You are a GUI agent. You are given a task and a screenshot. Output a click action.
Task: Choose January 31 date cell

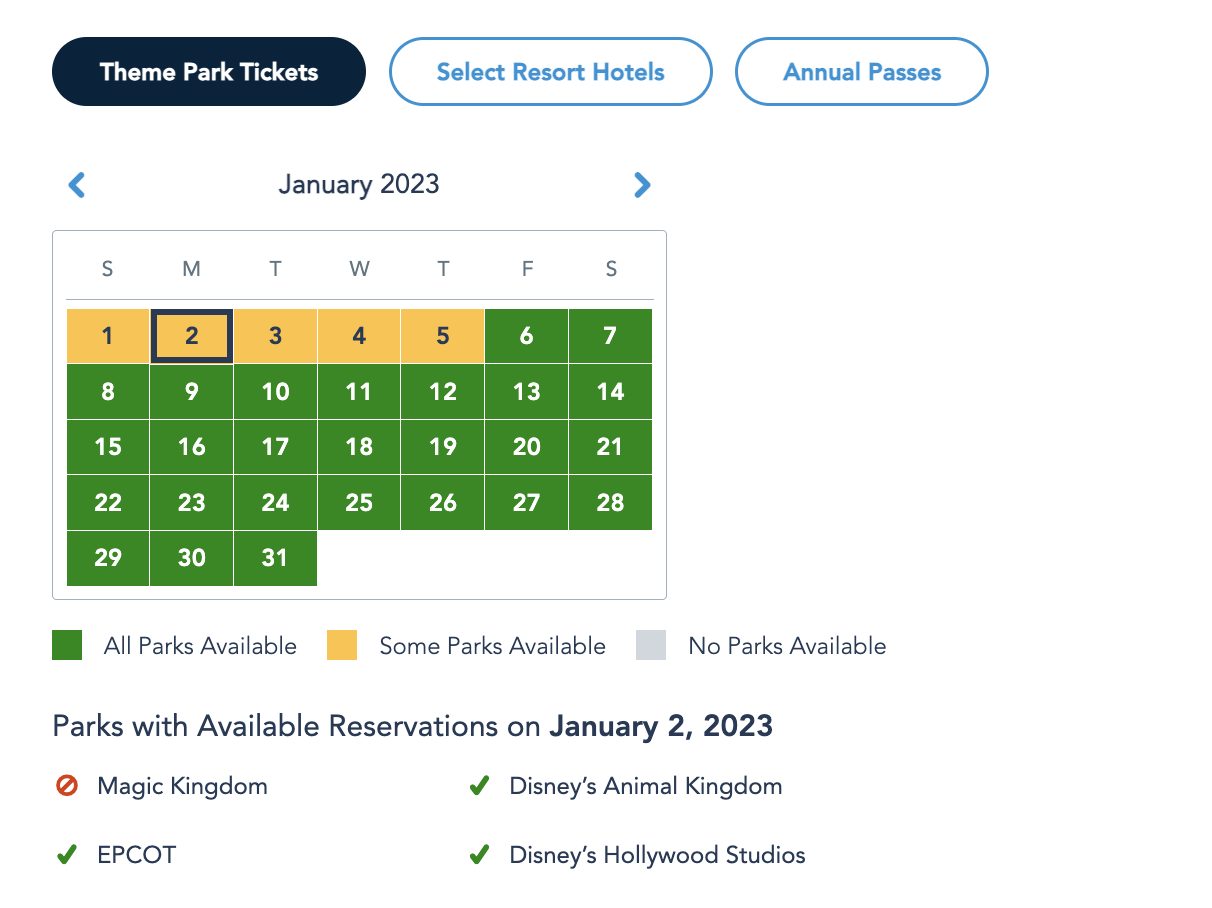click(x=275, y=559)
